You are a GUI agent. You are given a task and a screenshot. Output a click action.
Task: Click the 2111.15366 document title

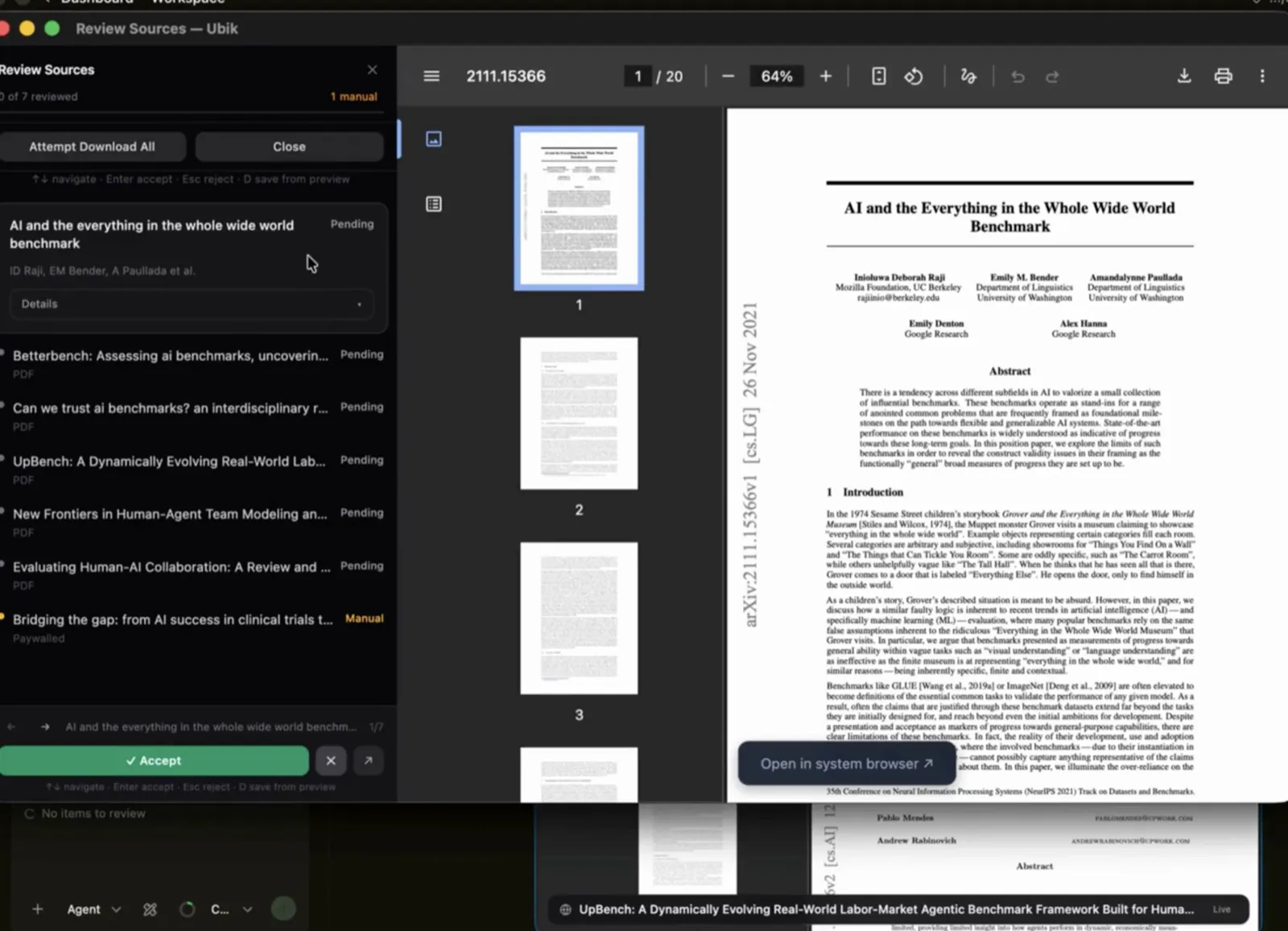[506, 76]
